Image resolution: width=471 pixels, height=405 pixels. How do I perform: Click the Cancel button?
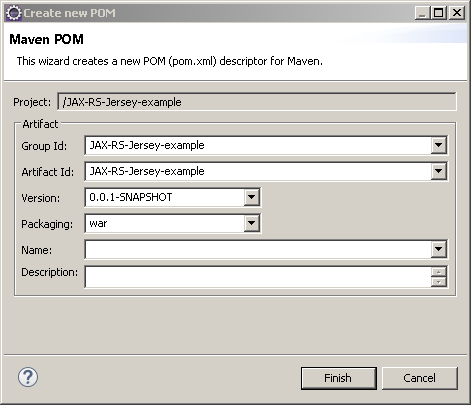420,378
